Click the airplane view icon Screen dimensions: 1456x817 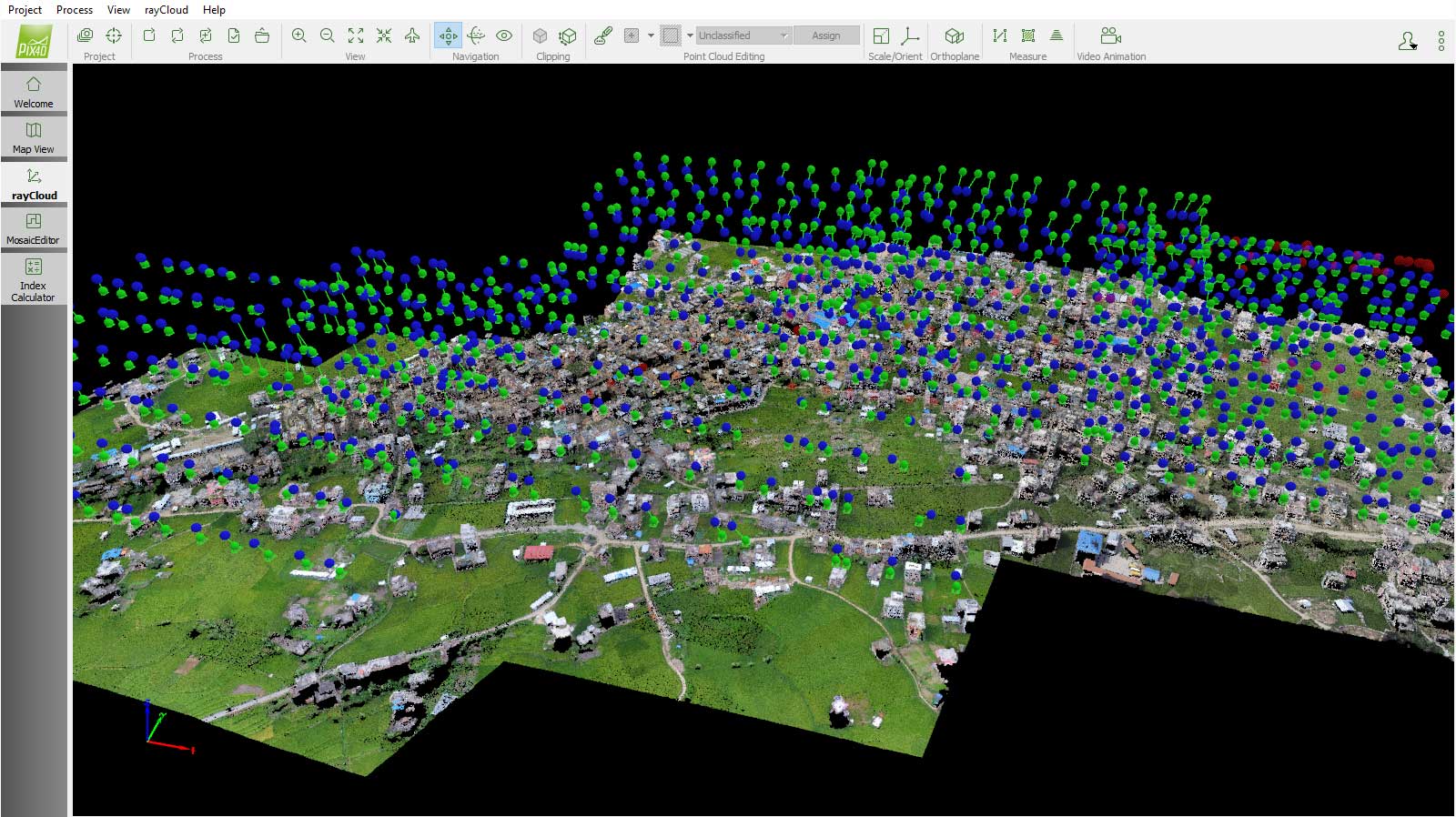tap(412, 35)
